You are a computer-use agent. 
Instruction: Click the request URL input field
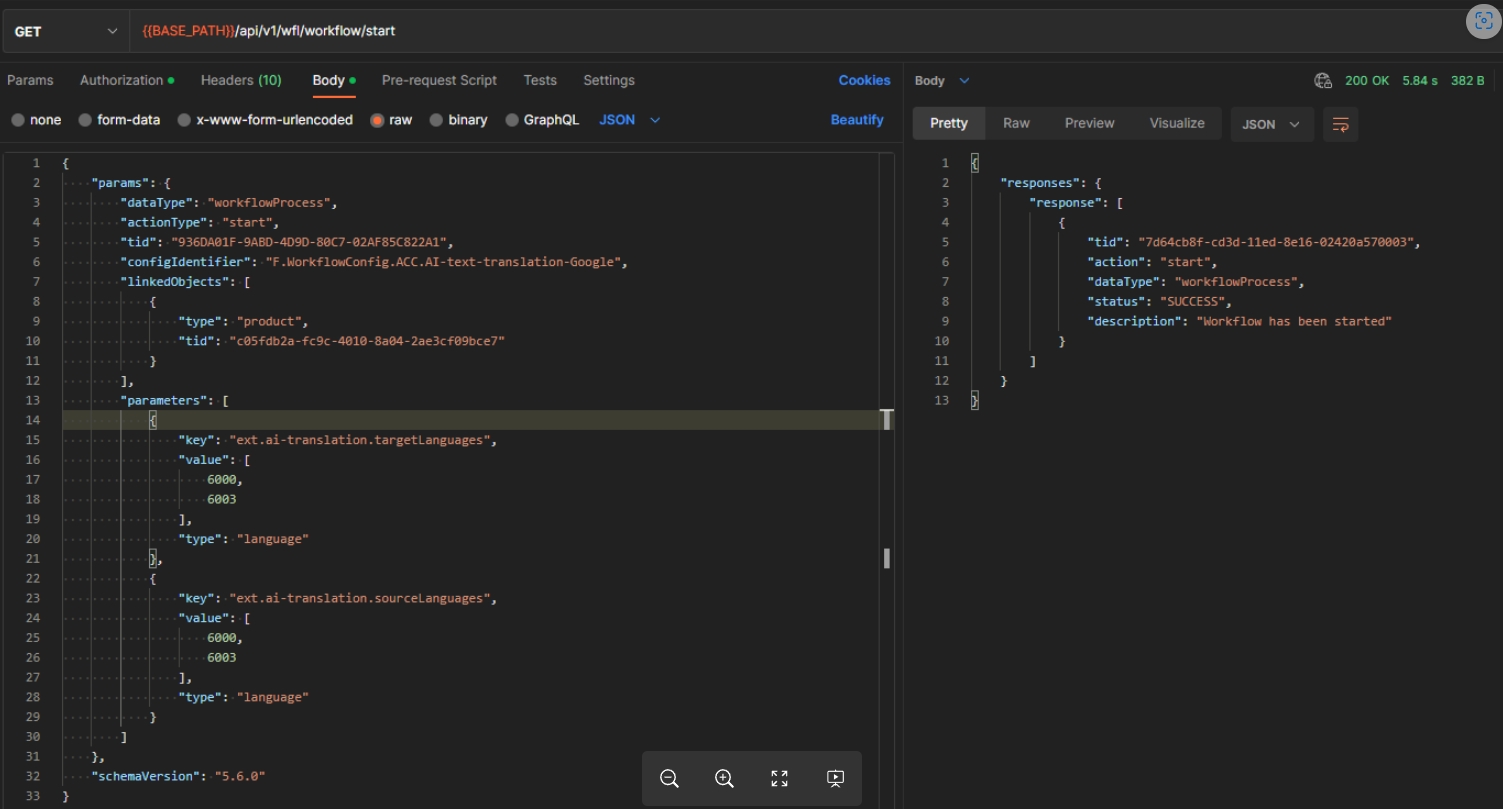tap(800, 31)
